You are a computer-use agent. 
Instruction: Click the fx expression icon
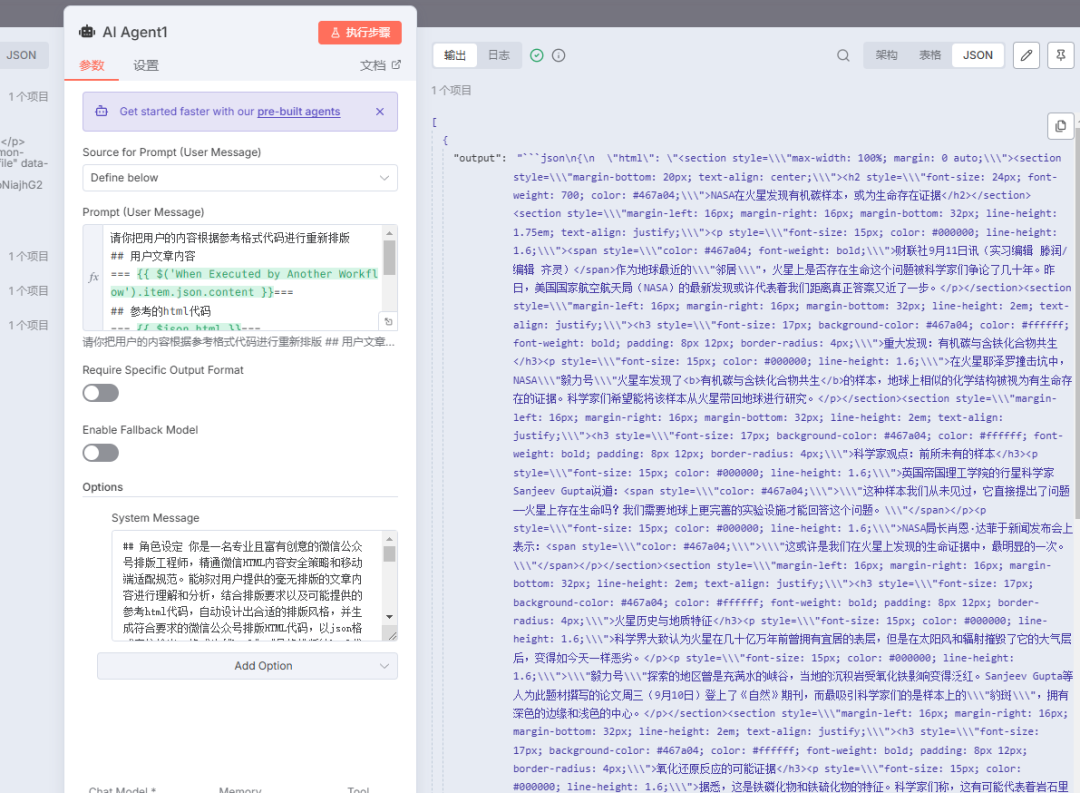[x=94, y=277]
